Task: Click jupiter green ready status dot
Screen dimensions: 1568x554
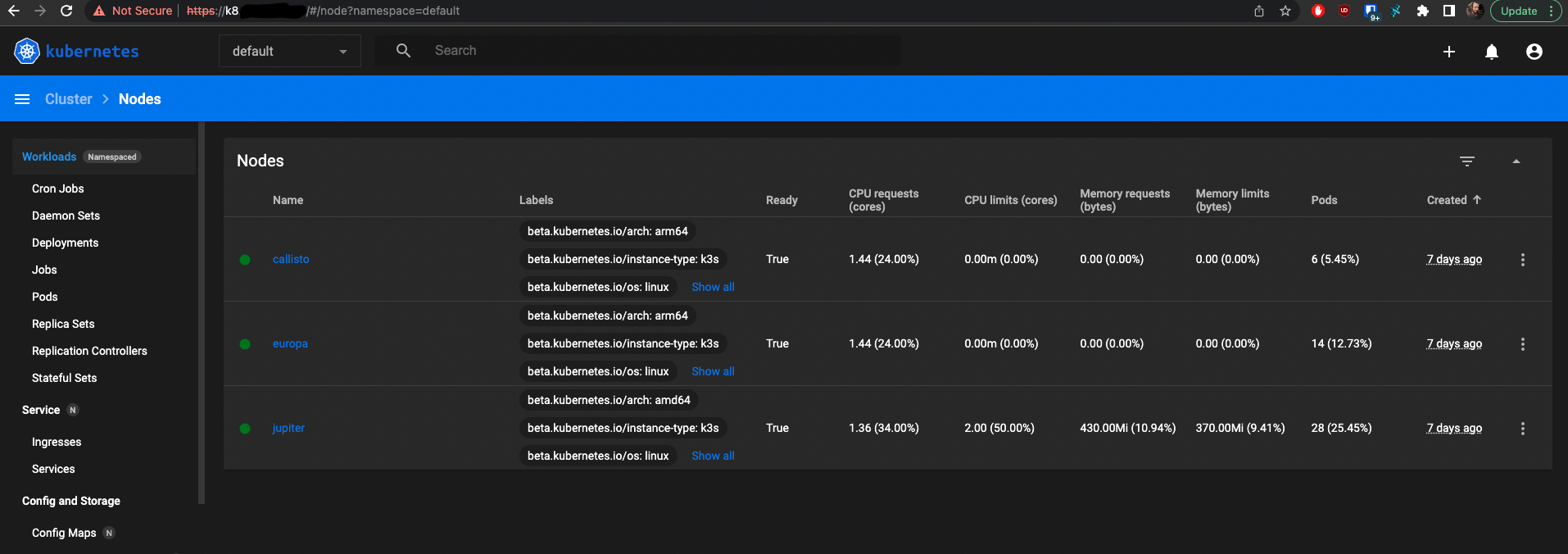Action: coord(245,429)
